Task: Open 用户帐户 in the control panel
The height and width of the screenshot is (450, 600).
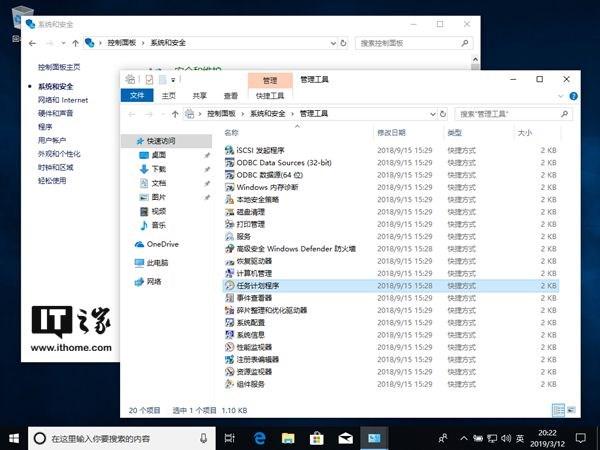Action: pos(52,140)
